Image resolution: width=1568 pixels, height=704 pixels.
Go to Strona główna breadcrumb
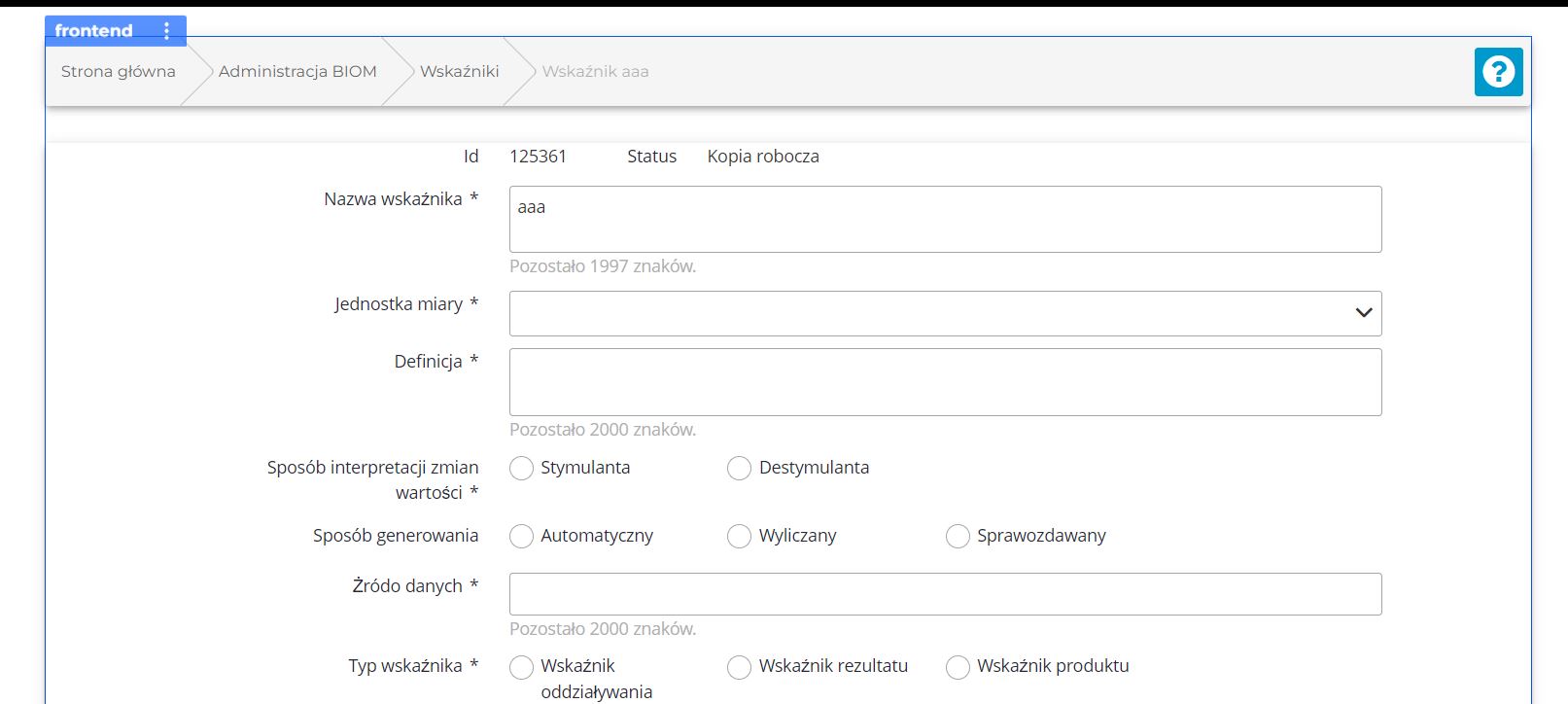[119, 72]
